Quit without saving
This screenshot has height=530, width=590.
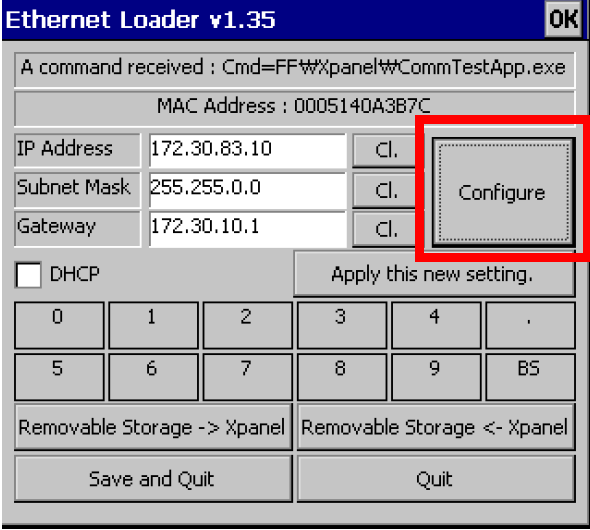[436, 478]
